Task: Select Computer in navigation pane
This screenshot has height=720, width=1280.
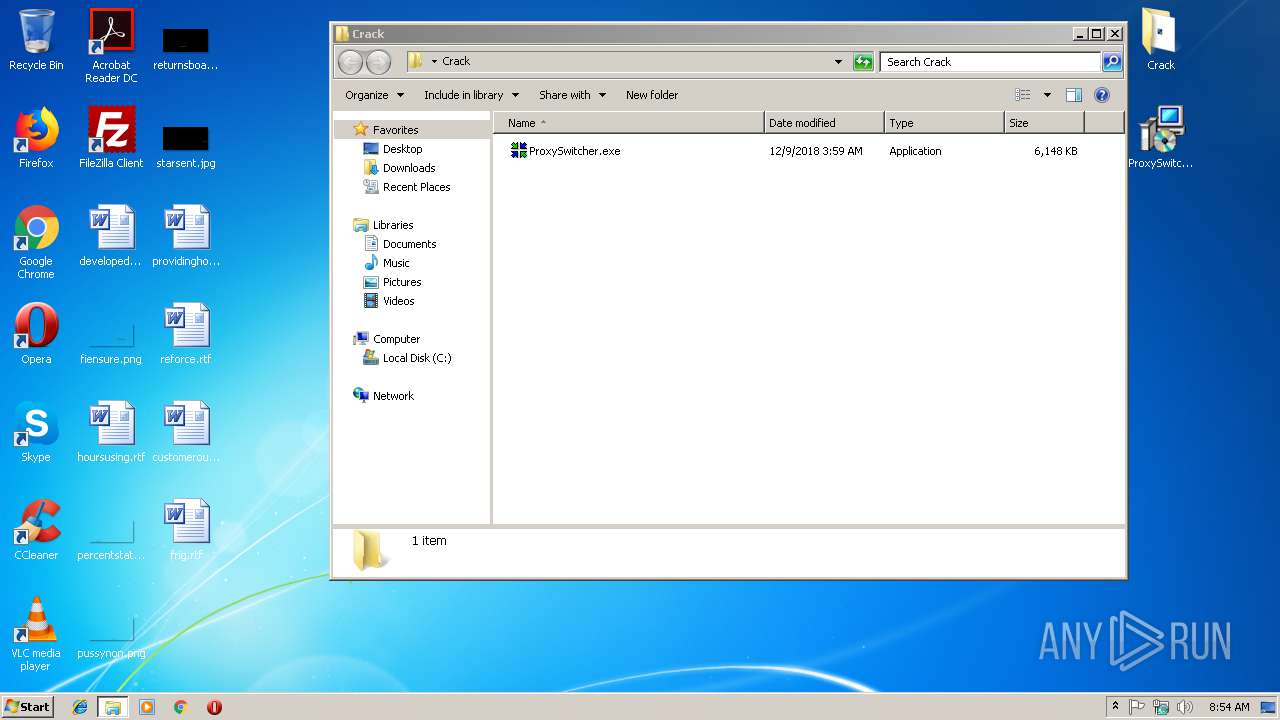Action: pos(396,339)
